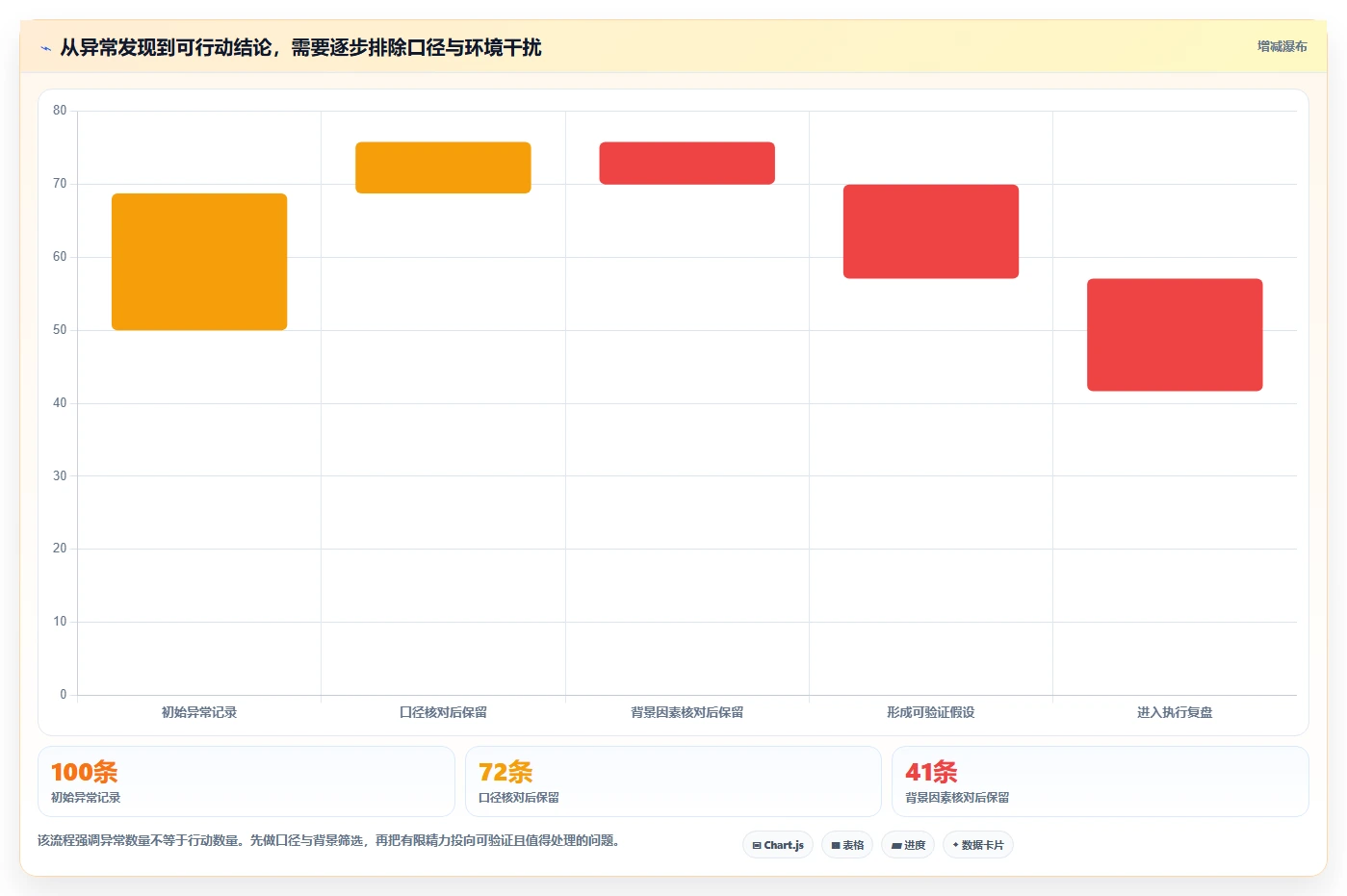Click the orange 口径核对后保留 waterfall bar

coord(443,167)
